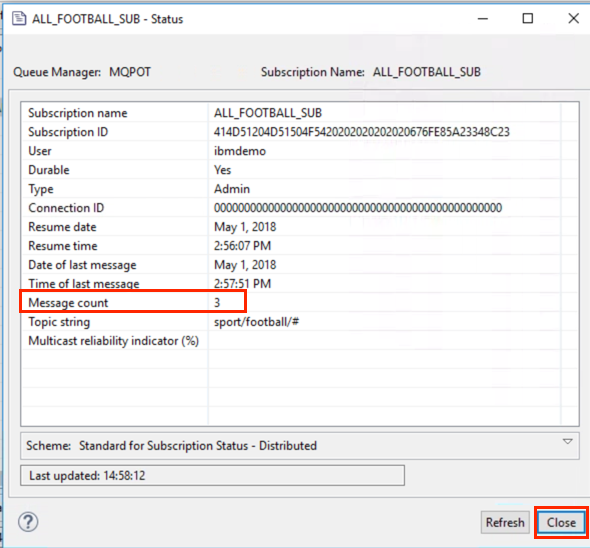Click the Close button

[561, 522]
